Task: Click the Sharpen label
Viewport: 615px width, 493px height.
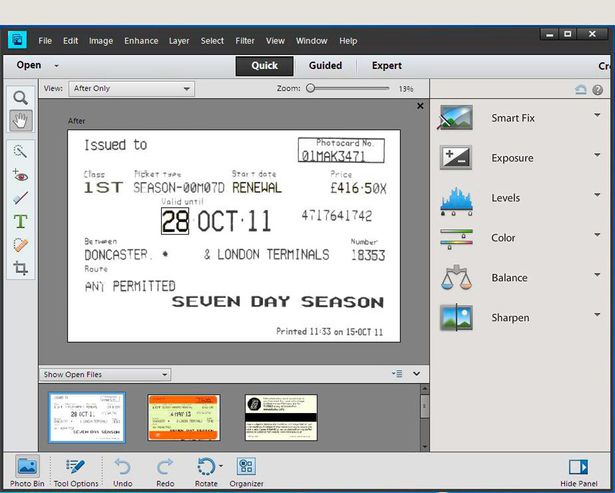Action: tap(510, 318)
